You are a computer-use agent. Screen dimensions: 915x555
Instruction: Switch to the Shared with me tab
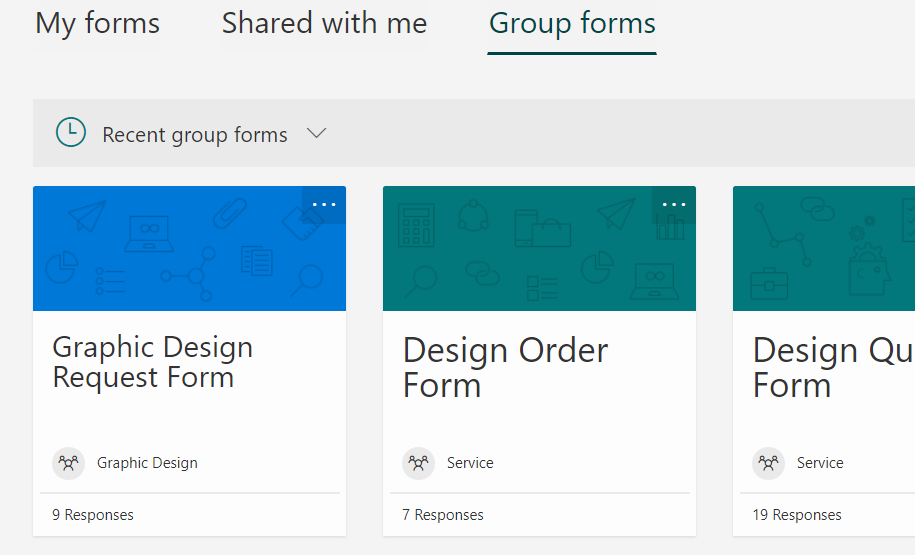click(324, 24)
